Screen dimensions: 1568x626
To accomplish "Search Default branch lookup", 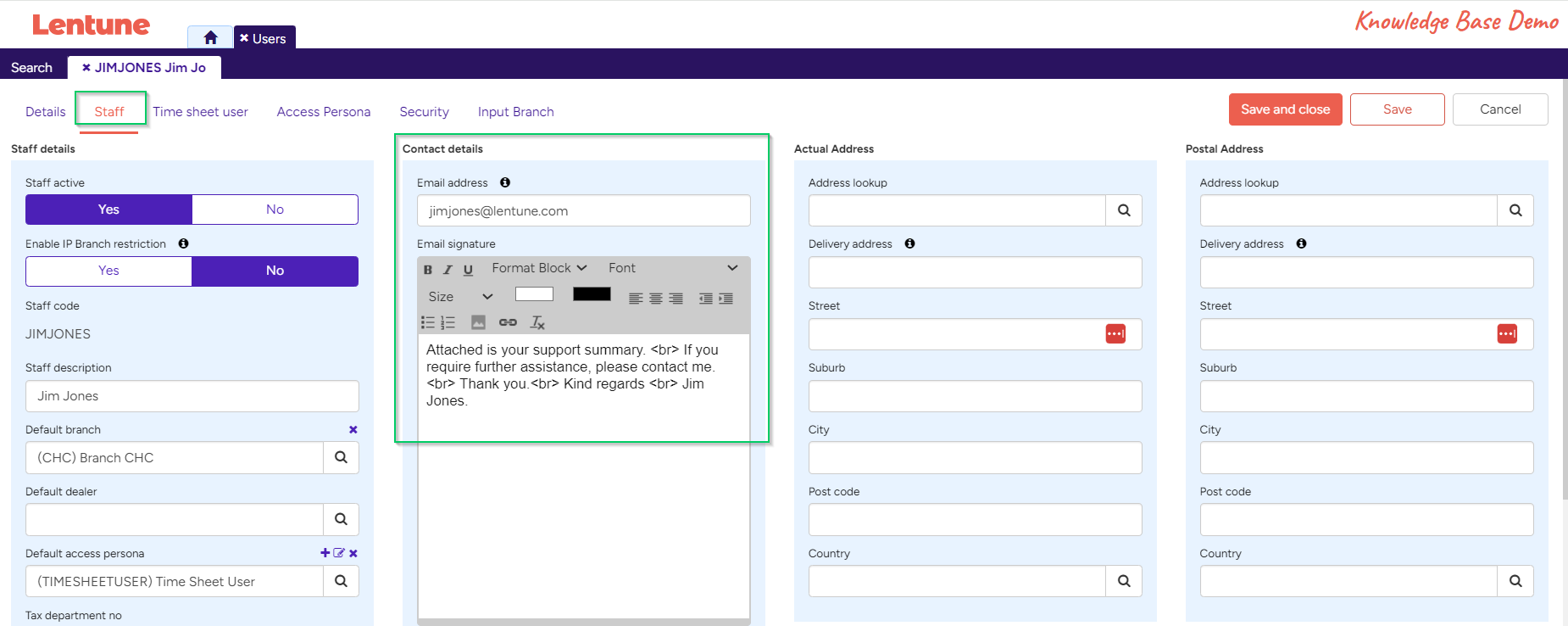I will (x=341, y=457).
